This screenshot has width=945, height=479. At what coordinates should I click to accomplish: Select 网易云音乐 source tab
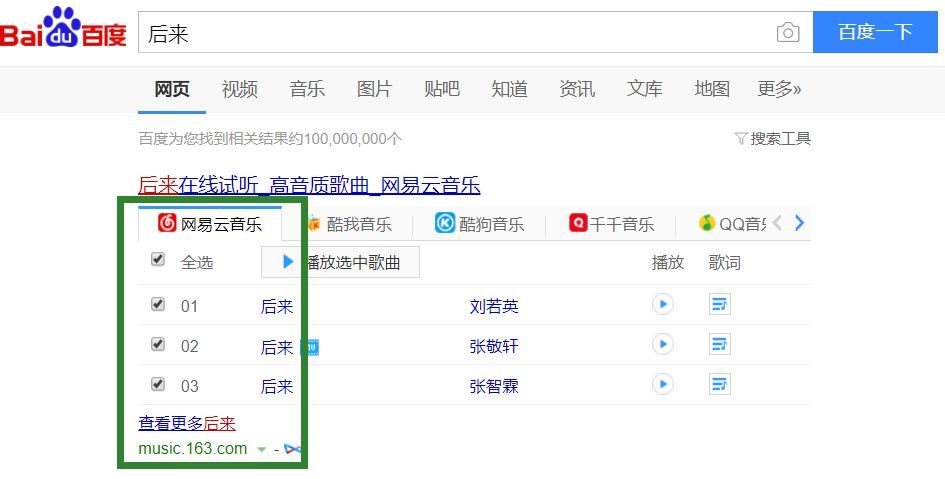[210, 224]
